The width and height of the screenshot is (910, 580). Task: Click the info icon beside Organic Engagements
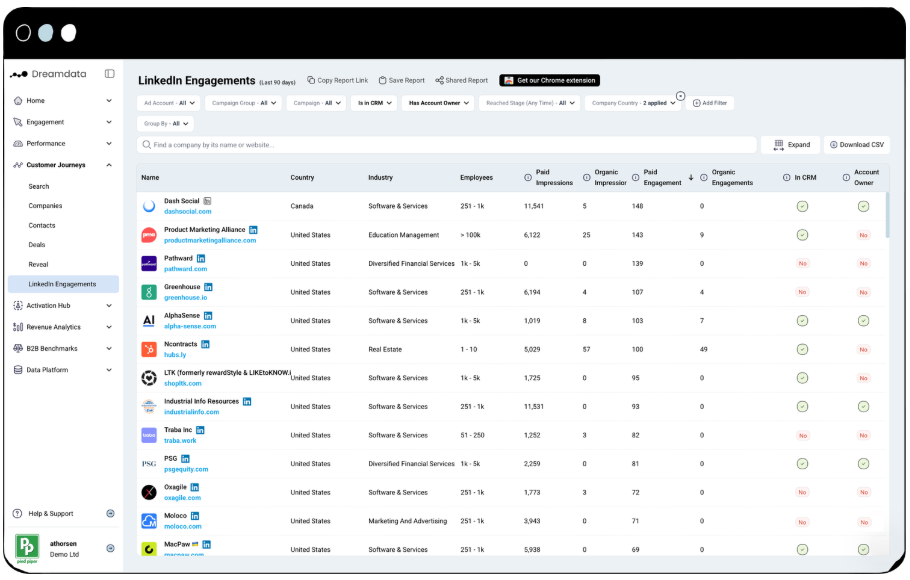[x=703, y=178]
